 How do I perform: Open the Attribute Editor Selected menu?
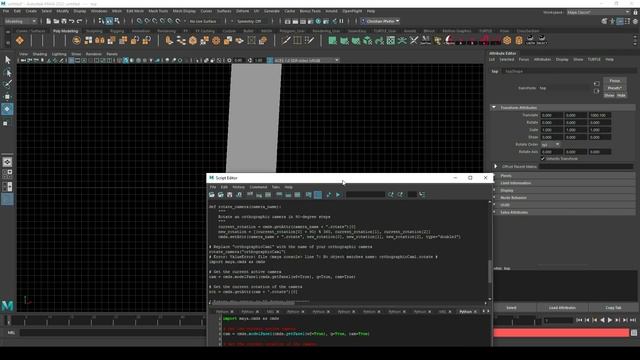(507, 60)
